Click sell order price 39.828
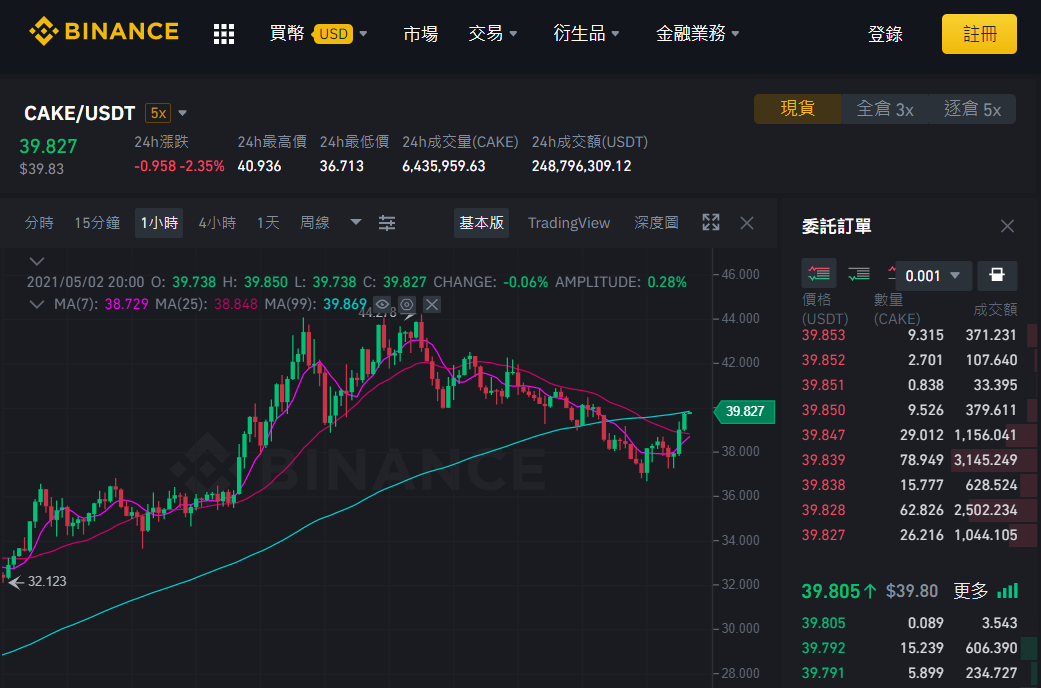This screenshot has width=1041, height=688. pos(823,510)
